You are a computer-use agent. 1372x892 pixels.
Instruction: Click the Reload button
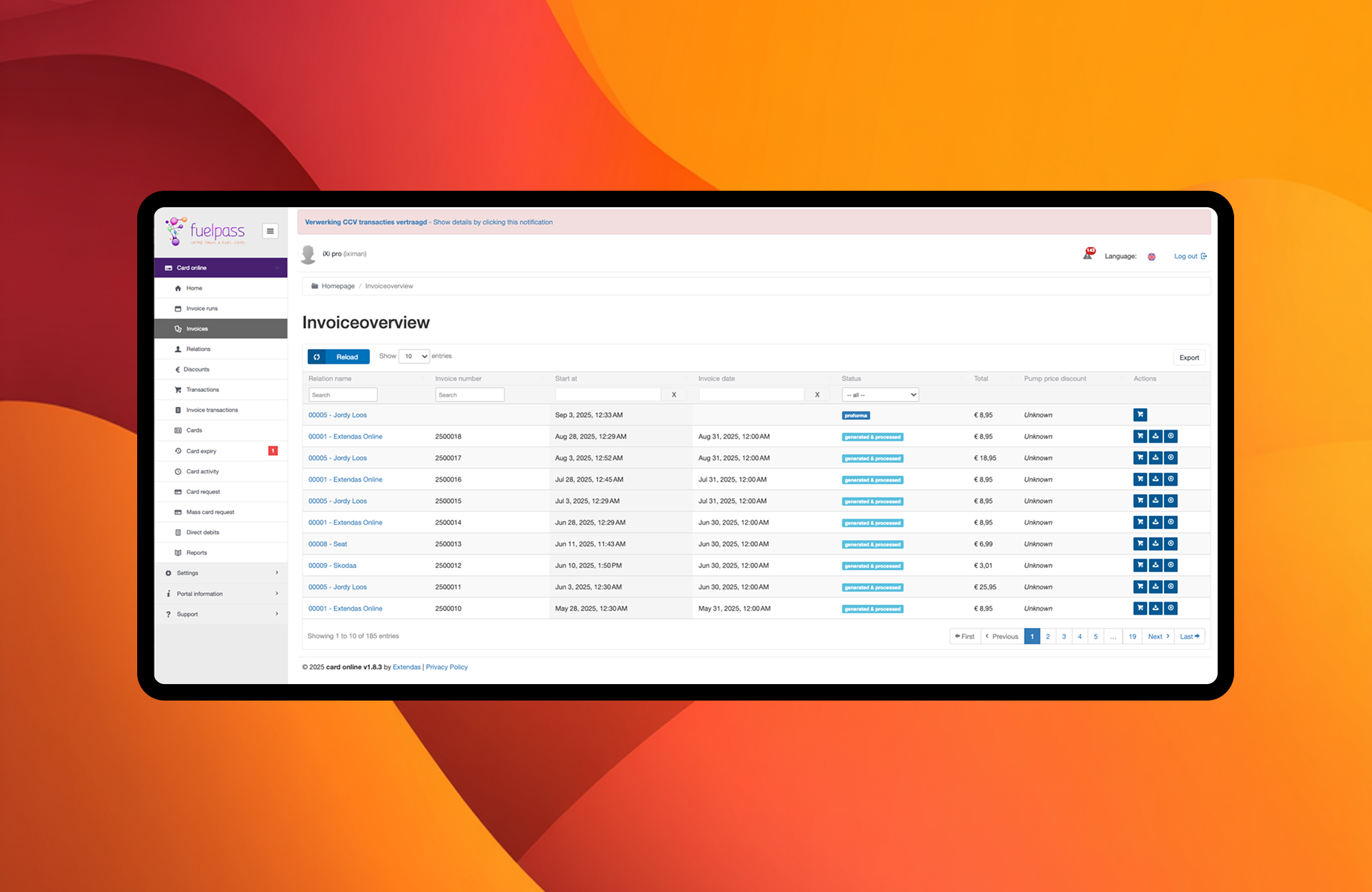338,357
